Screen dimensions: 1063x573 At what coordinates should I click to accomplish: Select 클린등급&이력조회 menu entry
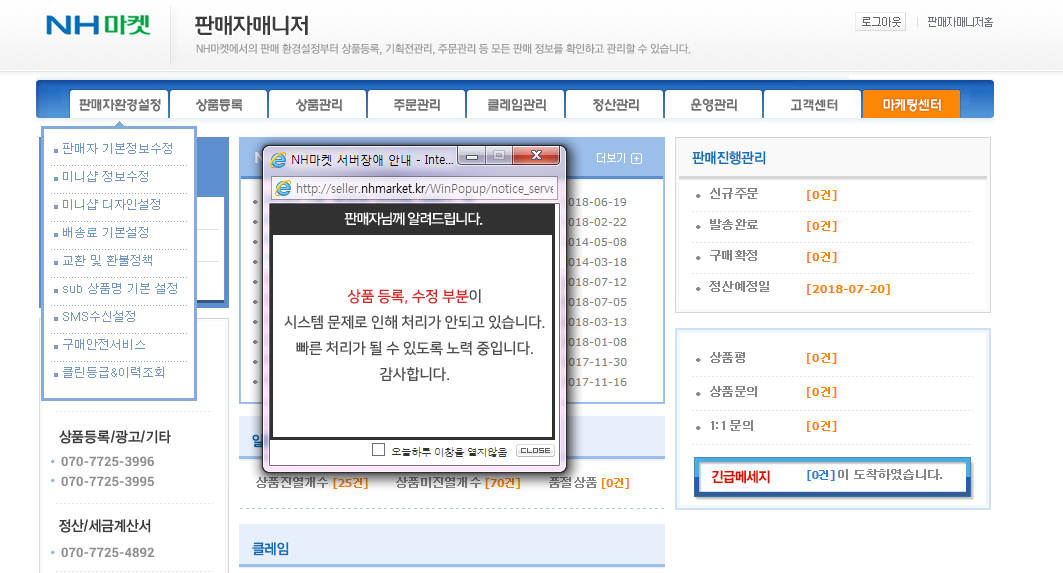[113, 372]
